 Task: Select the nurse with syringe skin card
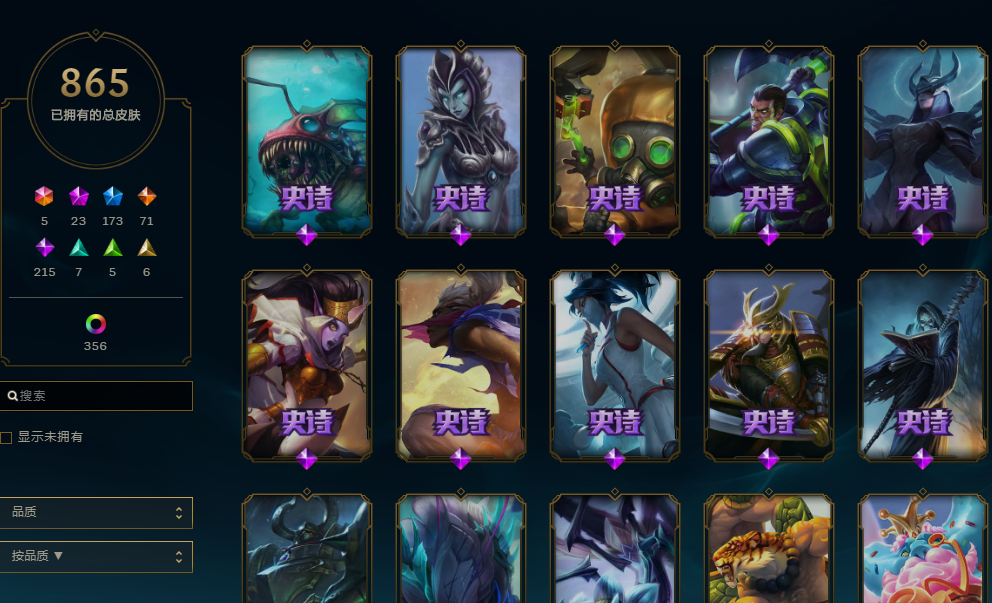[615, 366]
